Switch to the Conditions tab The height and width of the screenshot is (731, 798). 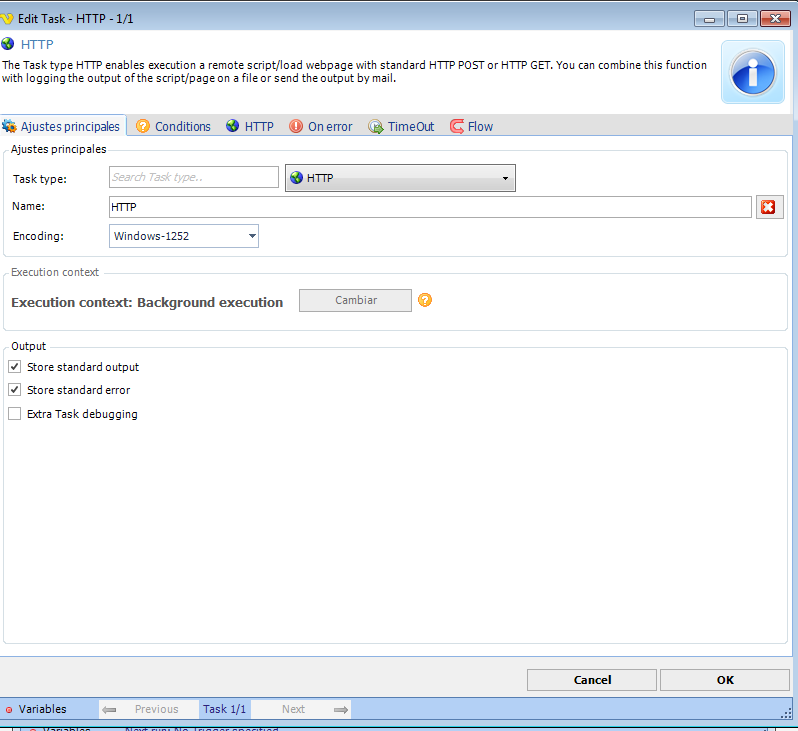tap(173, 127)
